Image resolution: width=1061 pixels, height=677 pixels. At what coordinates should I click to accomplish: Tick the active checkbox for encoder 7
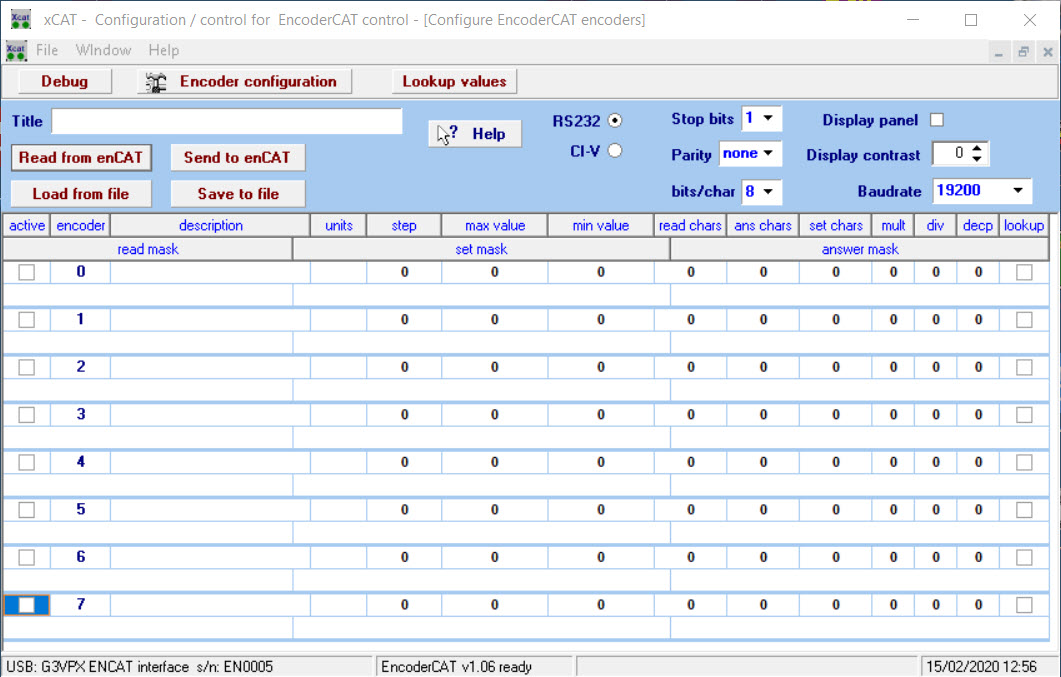coord(26,605)
